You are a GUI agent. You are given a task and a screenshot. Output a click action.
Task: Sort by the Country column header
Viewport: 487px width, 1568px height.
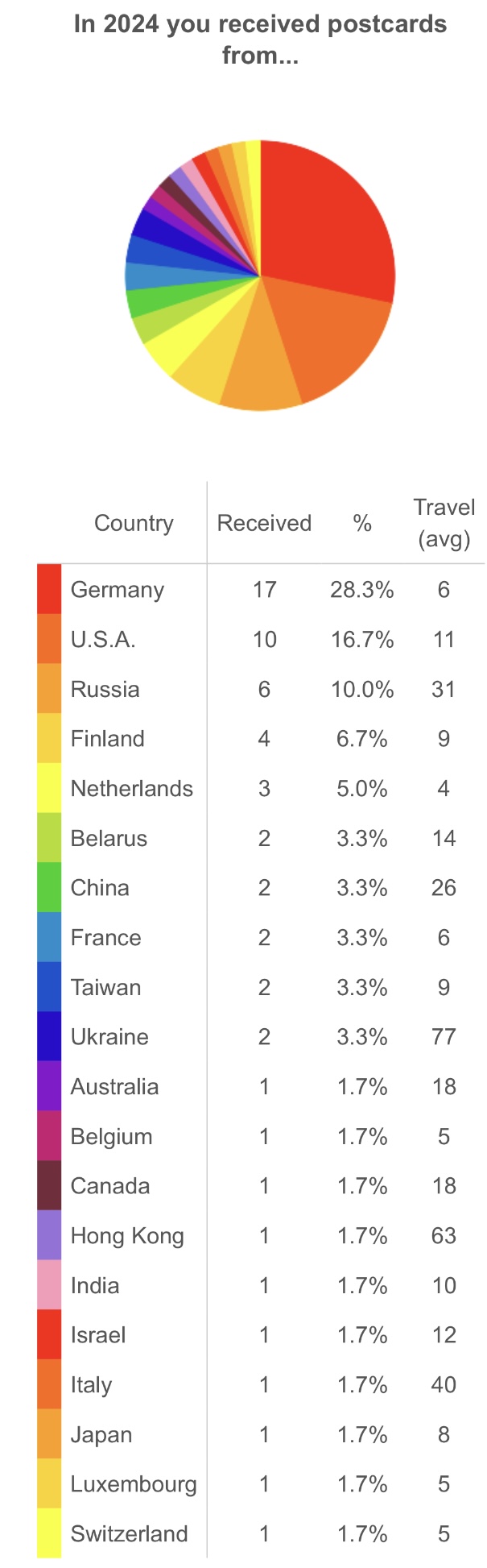coord(134,523)
